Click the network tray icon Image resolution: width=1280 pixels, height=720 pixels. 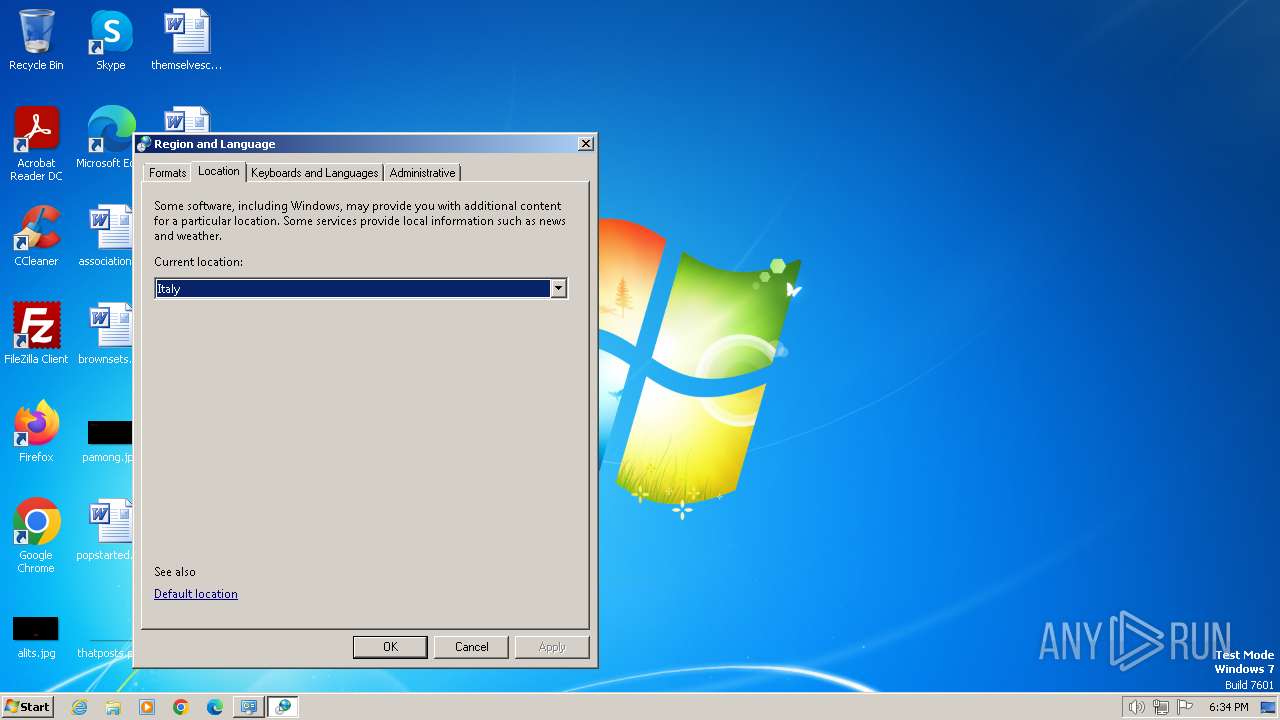coord(1161,707)
